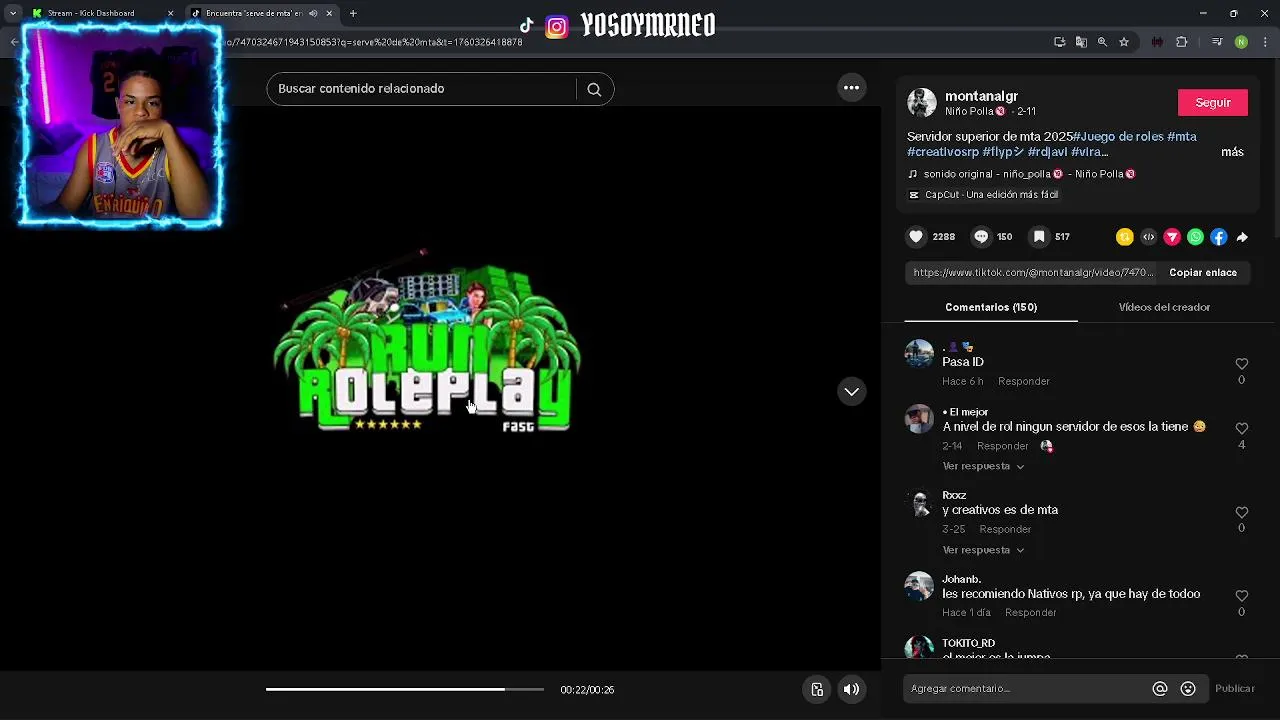The image size is (1280, 720).
Task: Go to the next video with the down chevron
Action: 851,392
